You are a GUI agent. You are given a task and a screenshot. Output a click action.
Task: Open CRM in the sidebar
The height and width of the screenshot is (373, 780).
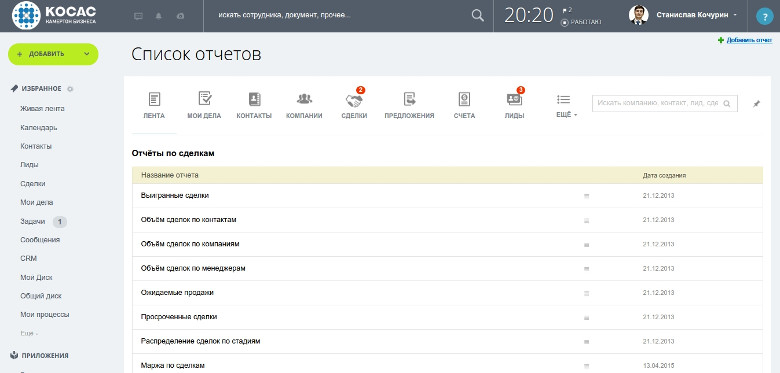click(28, 259)
